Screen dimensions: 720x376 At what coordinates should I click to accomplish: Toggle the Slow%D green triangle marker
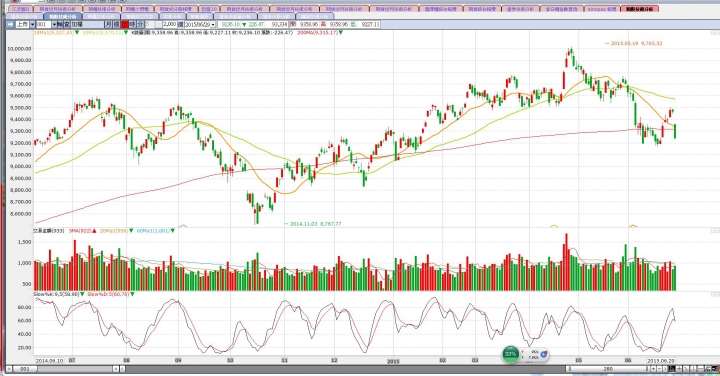tap(132, 294)
